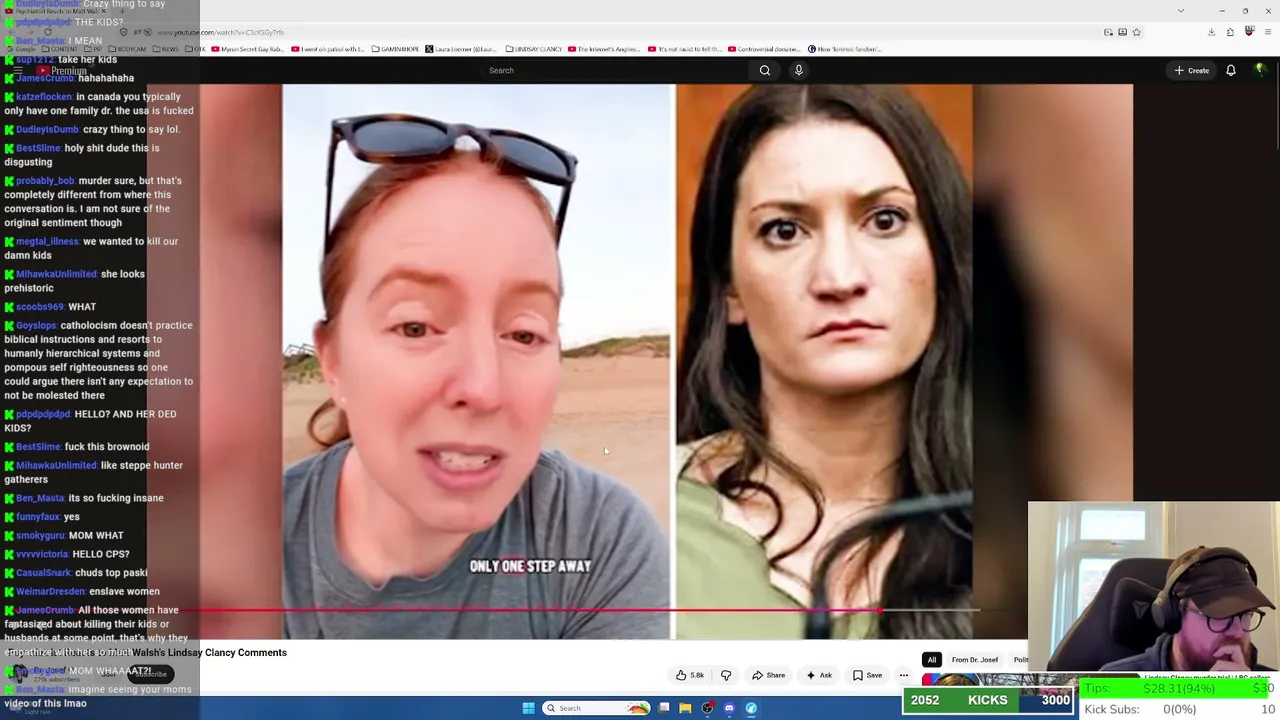
Task: Click chat username 'smokyguru'
Action: coord(40,536)
